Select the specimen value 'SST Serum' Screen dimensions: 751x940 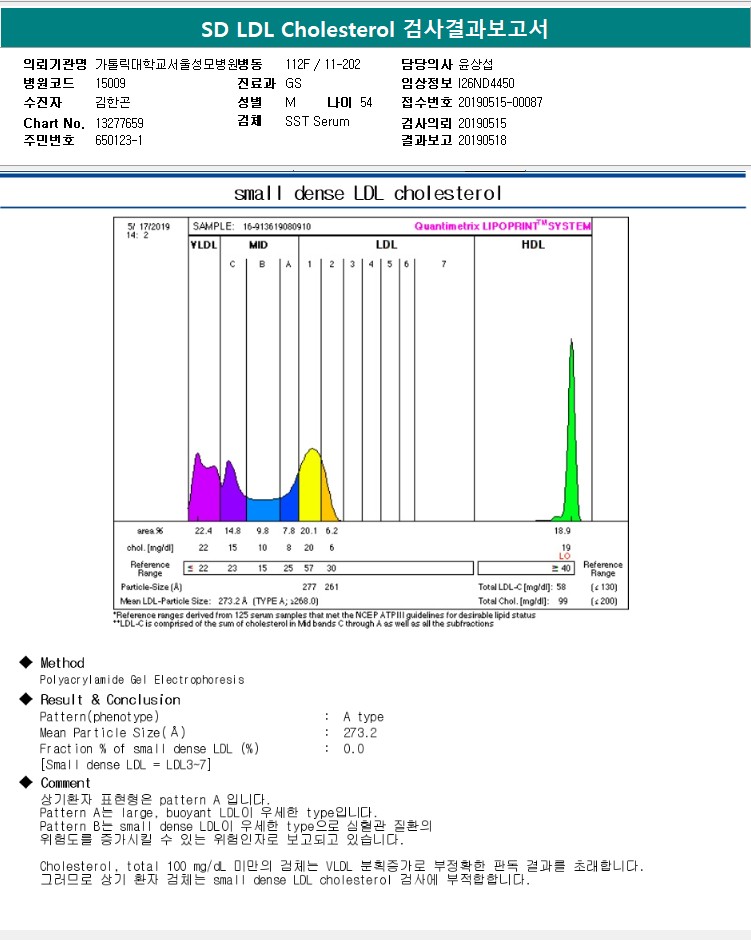point(317,122)
